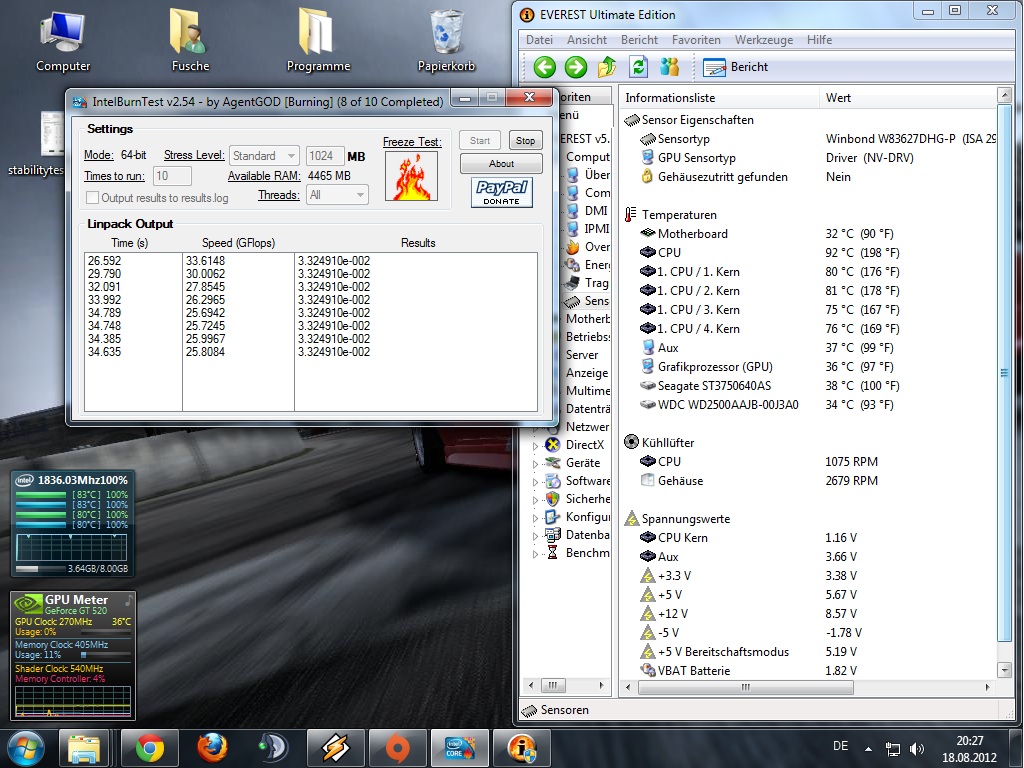Viewport: 1024px width, 768px height.
Task: Expand the Datenbank tree node
Action: tap(536, 536)
